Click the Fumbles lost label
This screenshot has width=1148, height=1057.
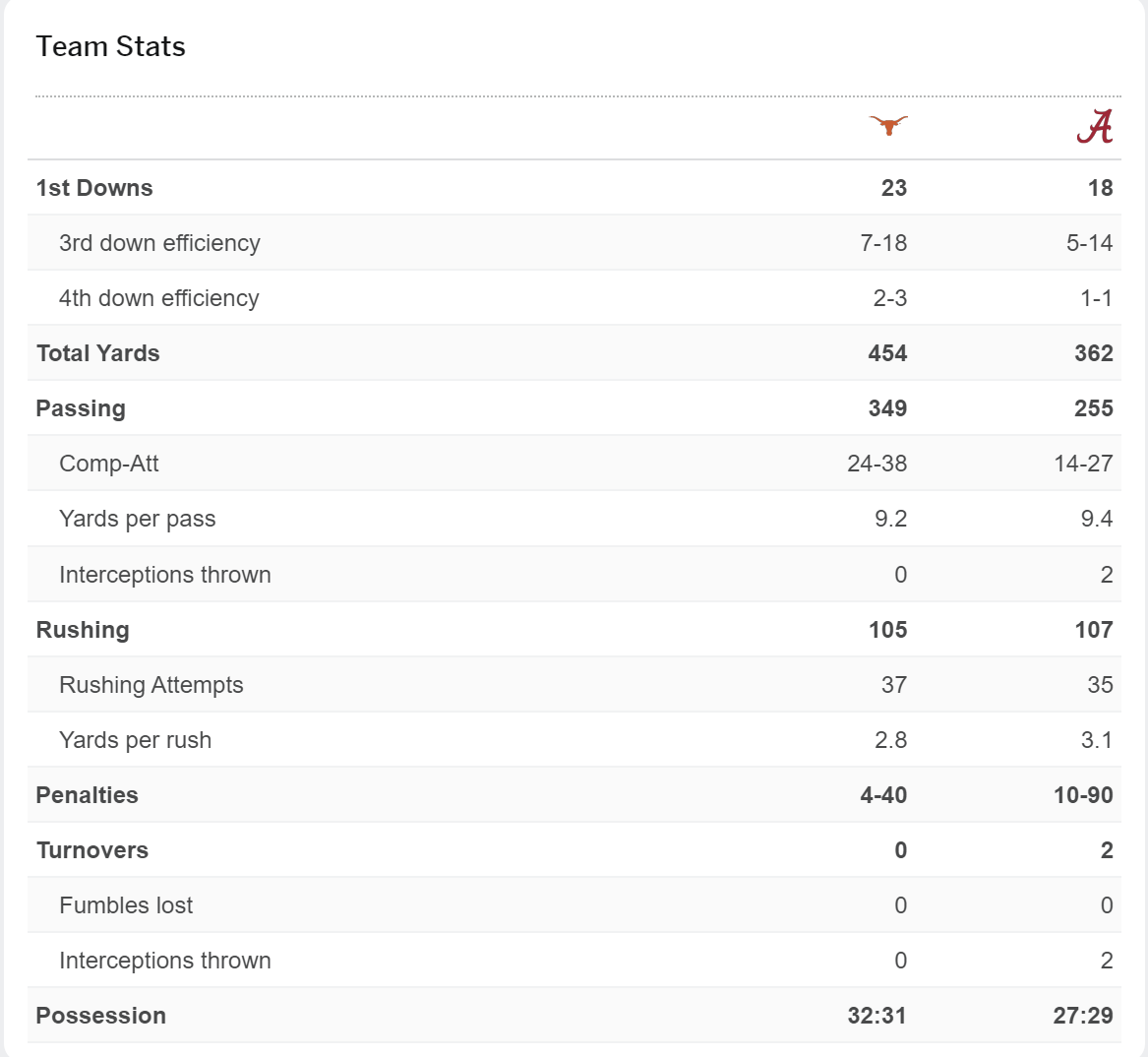point(126,905)
